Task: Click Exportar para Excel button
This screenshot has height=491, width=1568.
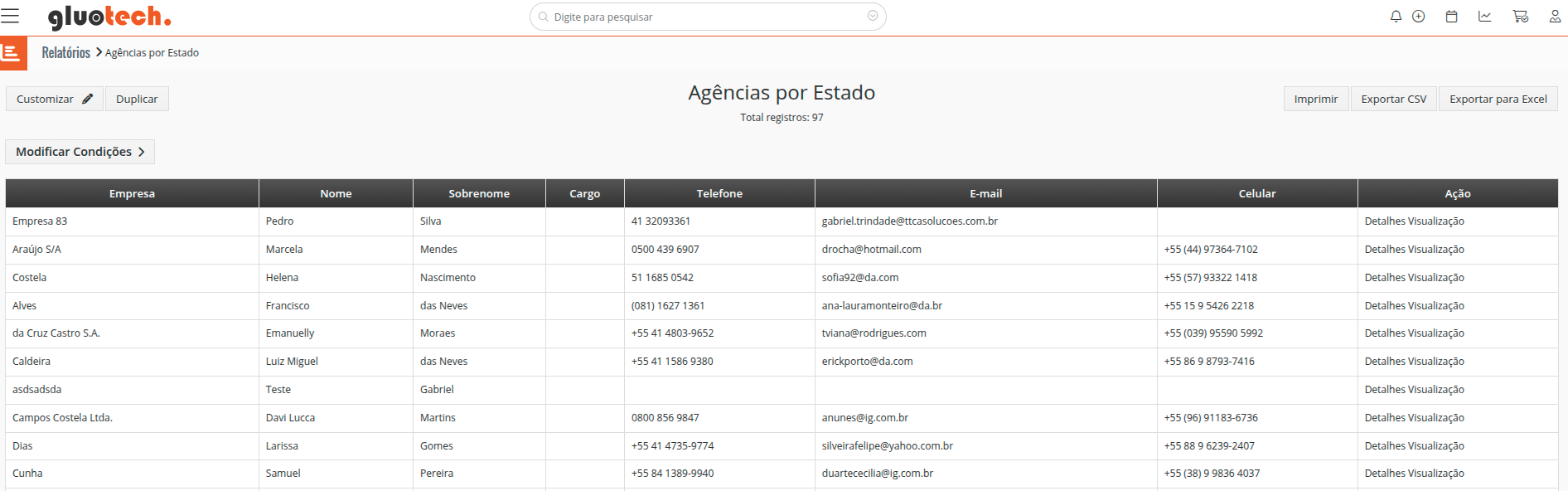Action: click(x=1498, y=99)
